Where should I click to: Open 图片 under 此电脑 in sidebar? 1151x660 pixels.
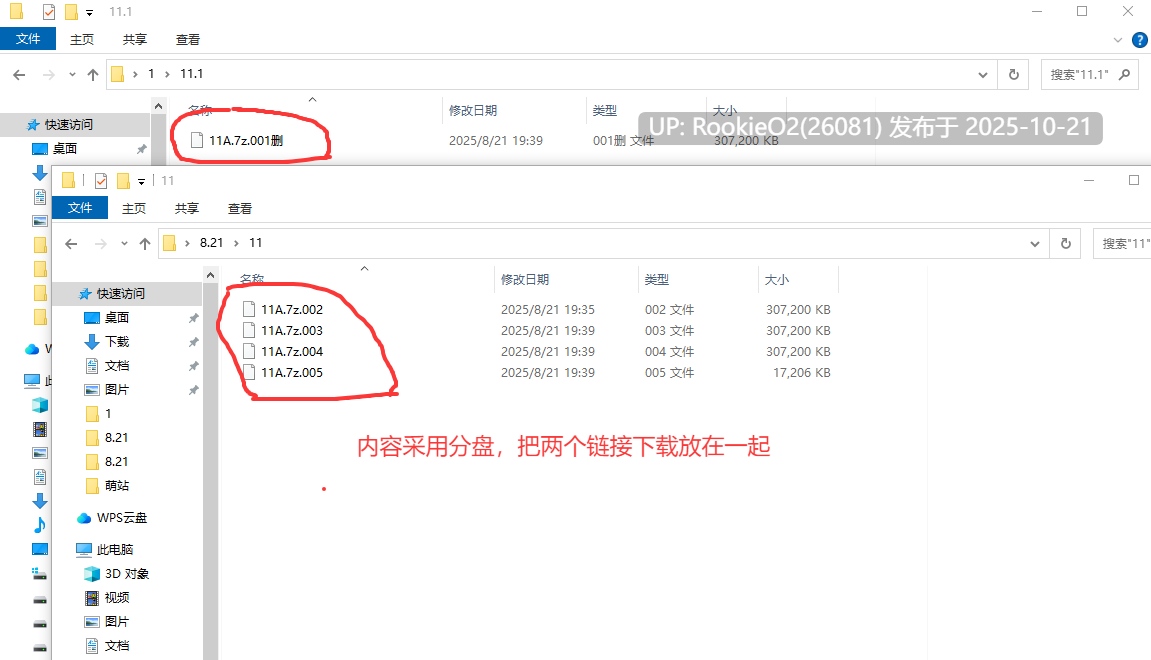[117, 622]
